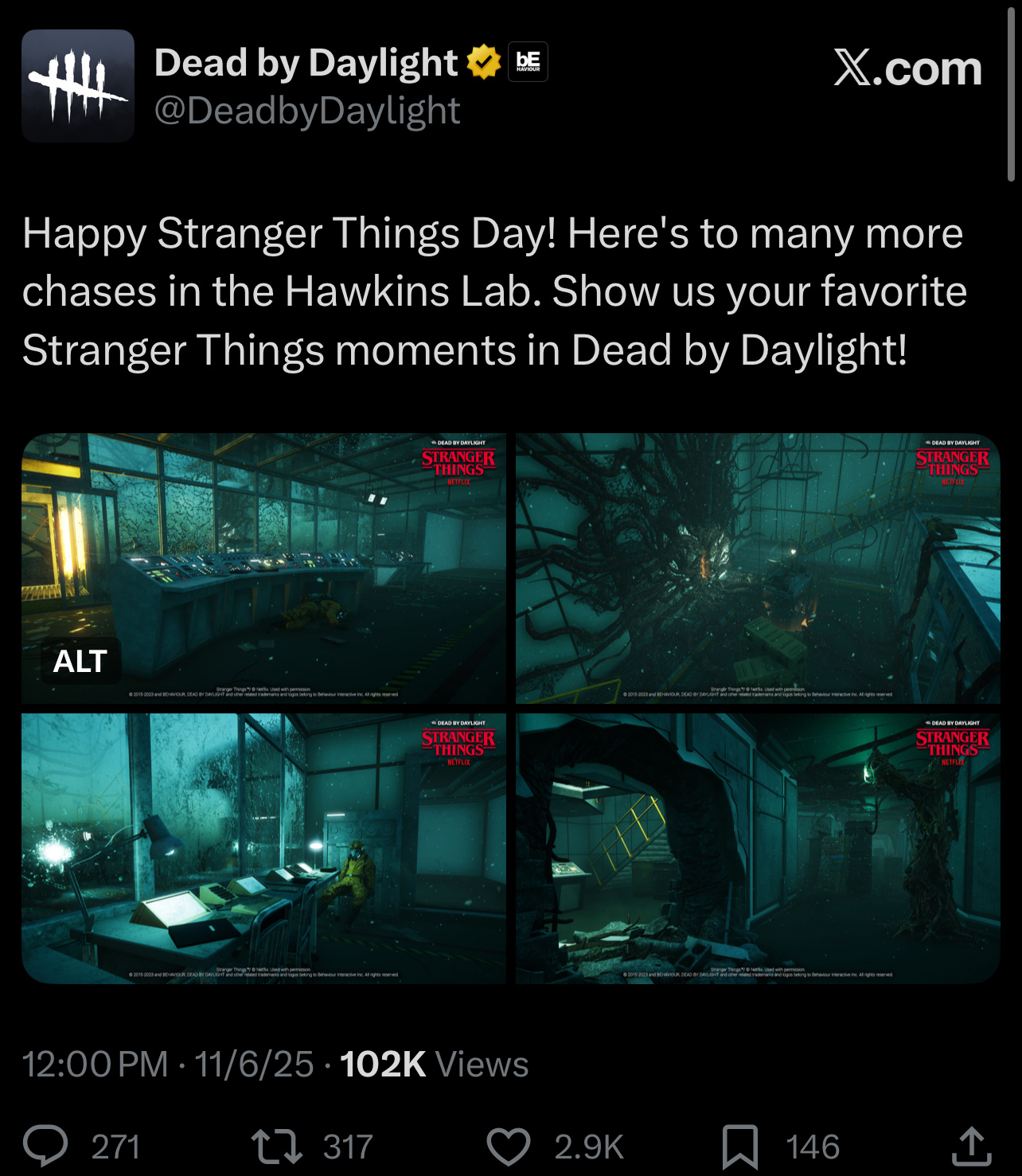This screenshot has height=1176, width=1022.
Task: Click the gold verified checkmark badge
Action: (483, 62)
